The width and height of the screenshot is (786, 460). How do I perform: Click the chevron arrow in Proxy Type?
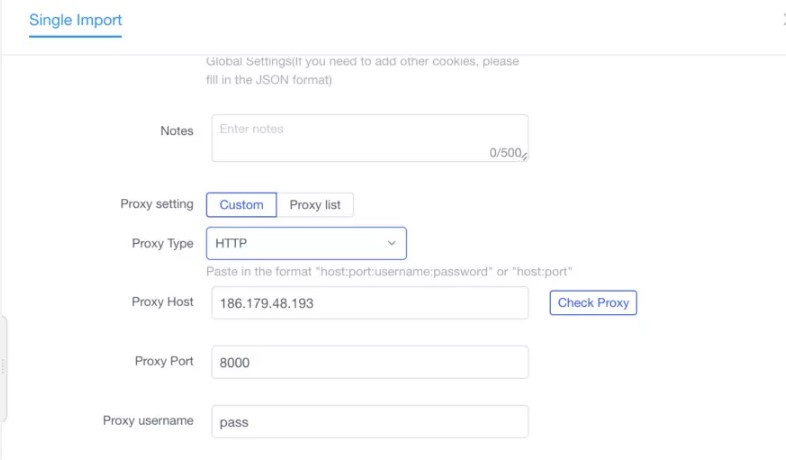click(391, 244)
